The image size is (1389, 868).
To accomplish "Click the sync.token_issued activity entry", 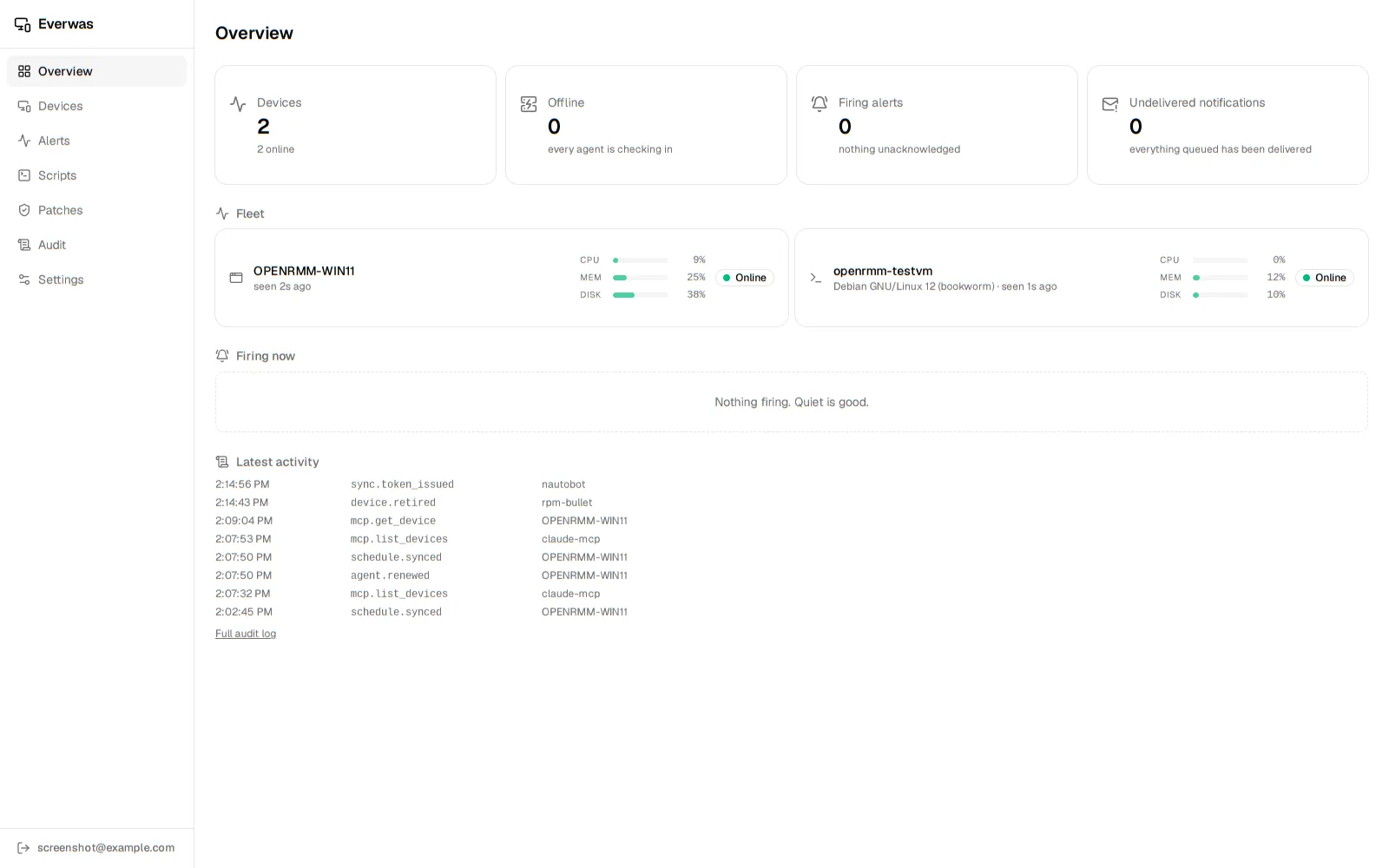I will click(402, 484).
